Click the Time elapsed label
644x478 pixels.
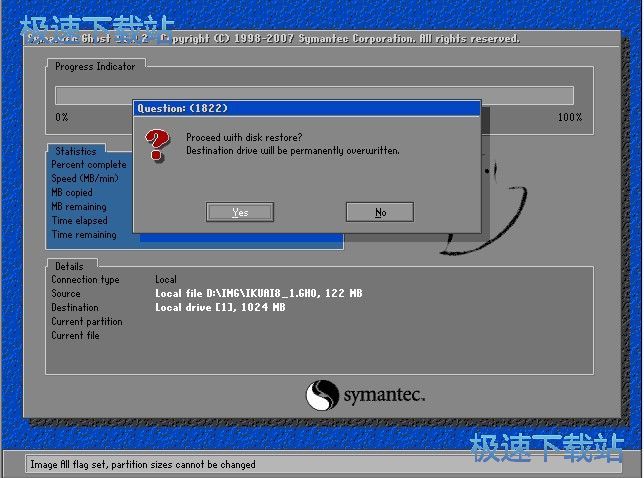[x=79, y=221]
